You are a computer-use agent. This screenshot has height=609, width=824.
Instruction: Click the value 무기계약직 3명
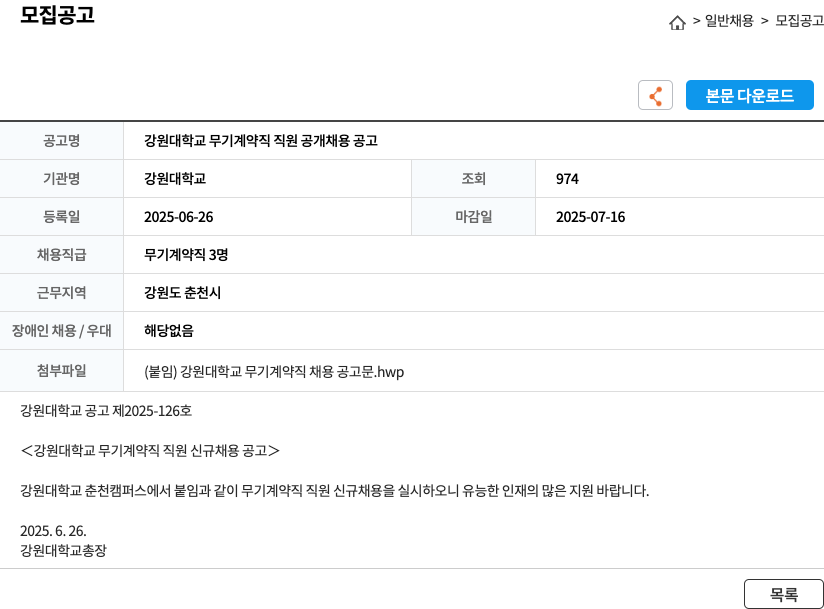click(x=186, y=255)
